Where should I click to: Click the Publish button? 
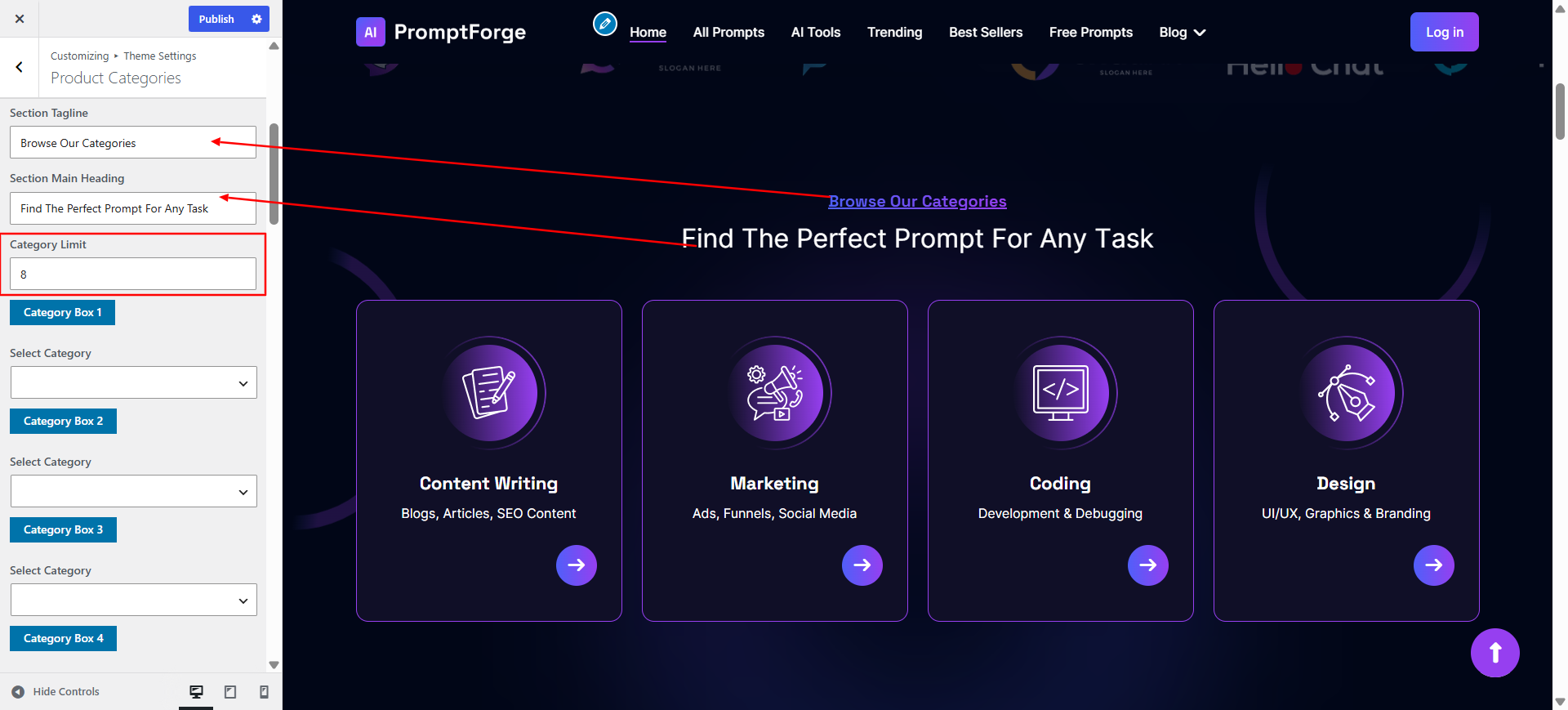216,19
